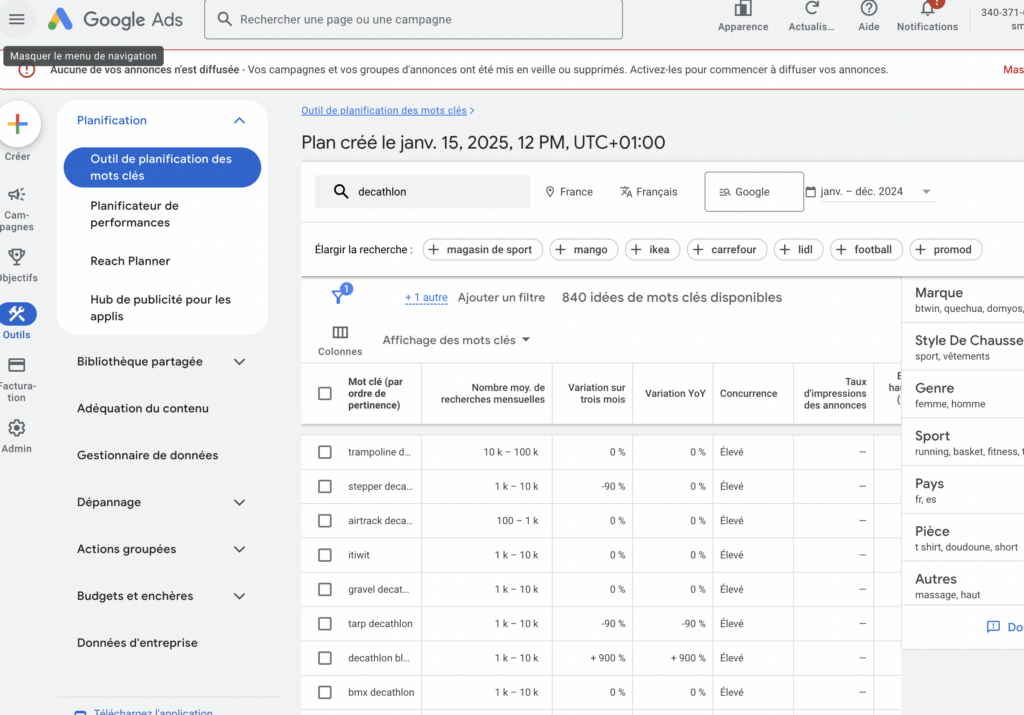Expand the Dépannage section
Viewport: 1024px width, 715px height.
click(x=239, y=502)
